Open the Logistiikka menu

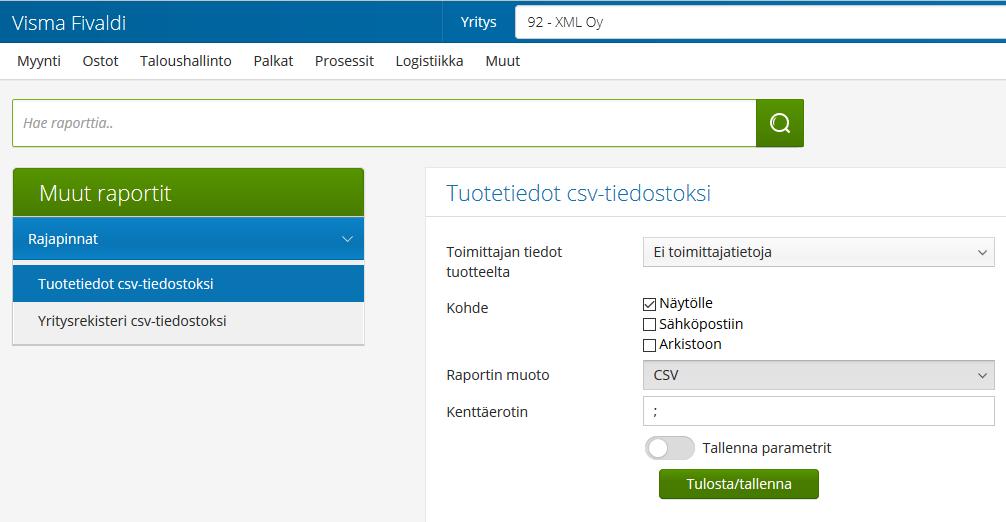tap(429, 61)
